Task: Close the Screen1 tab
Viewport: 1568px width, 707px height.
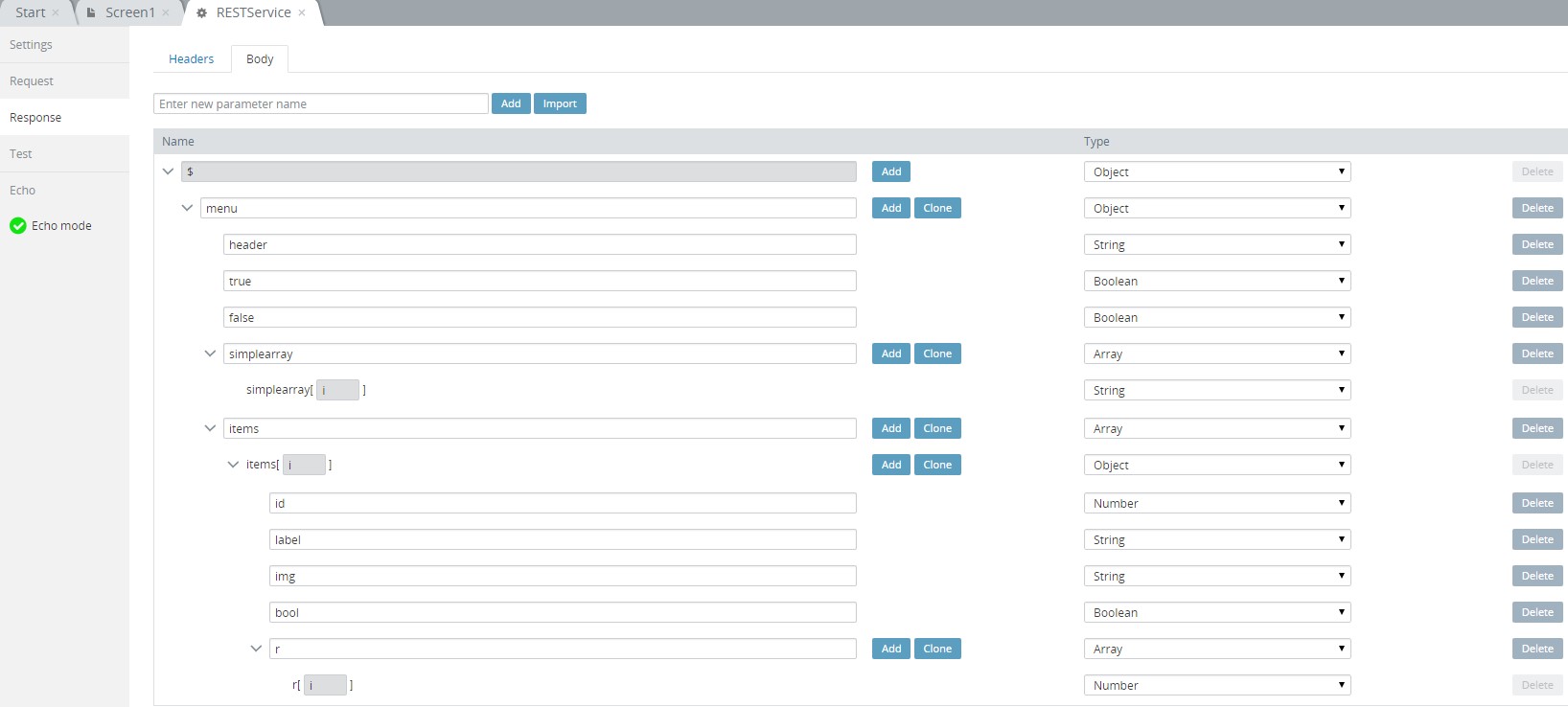Action: click(166, 12)
